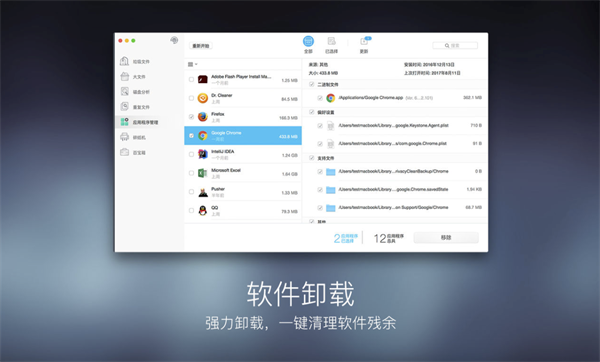
Task: Select the Microsoft Excel row name
Action: [x=226, y=170]
